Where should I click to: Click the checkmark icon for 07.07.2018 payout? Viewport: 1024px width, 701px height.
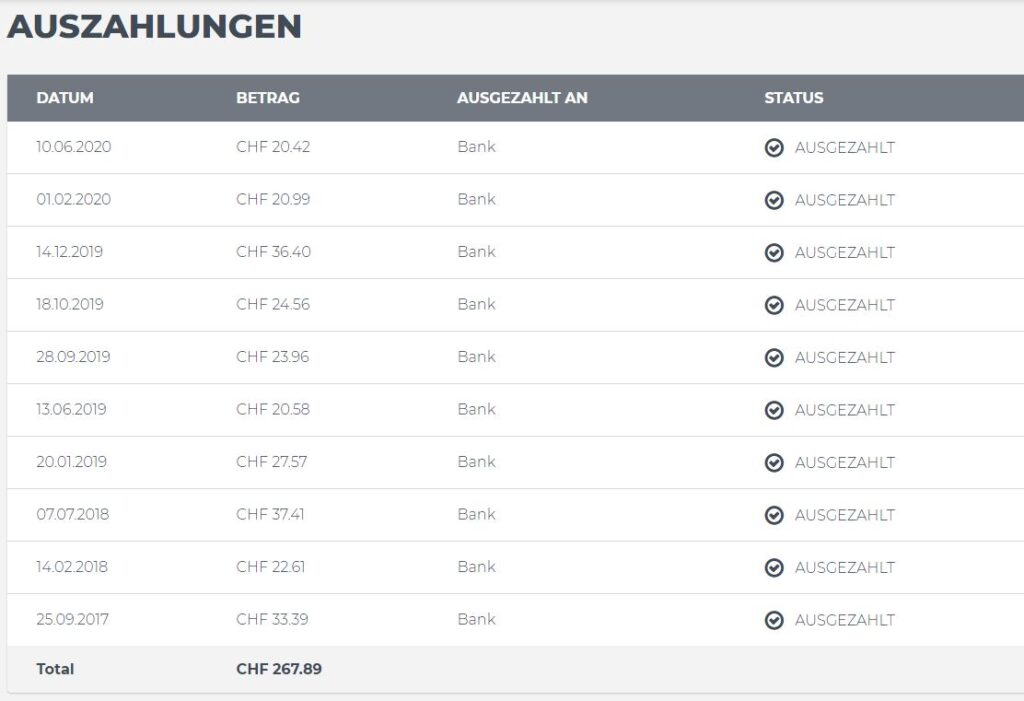(774, 515)
